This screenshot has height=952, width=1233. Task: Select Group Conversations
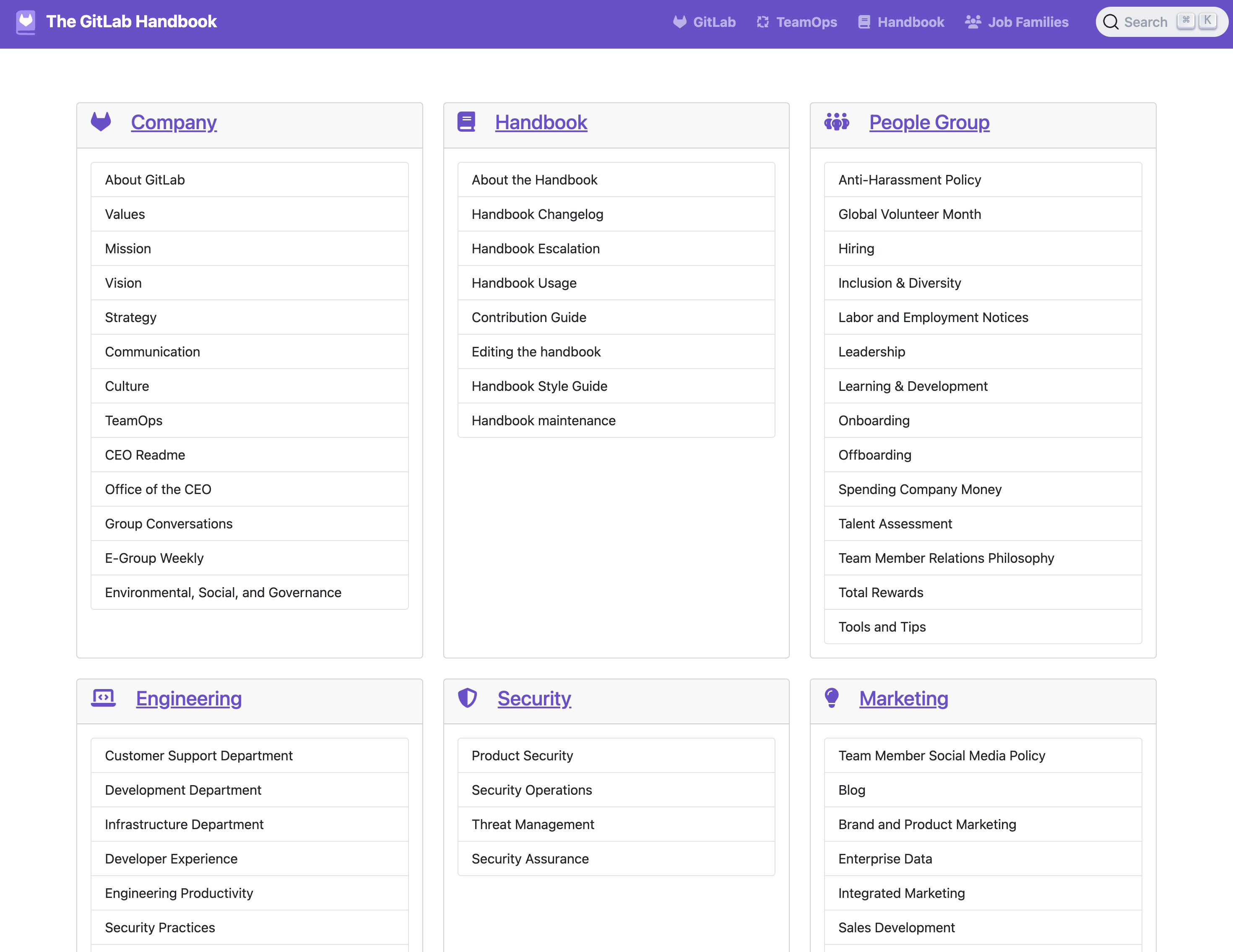pos(250,524)
